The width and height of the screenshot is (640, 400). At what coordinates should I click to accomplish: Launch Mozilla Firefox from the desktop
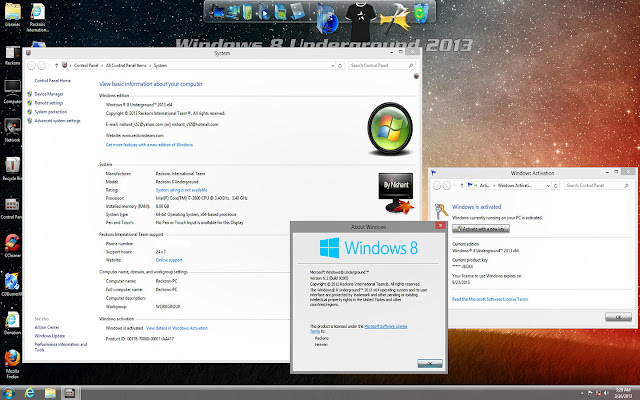coord(12,363)
